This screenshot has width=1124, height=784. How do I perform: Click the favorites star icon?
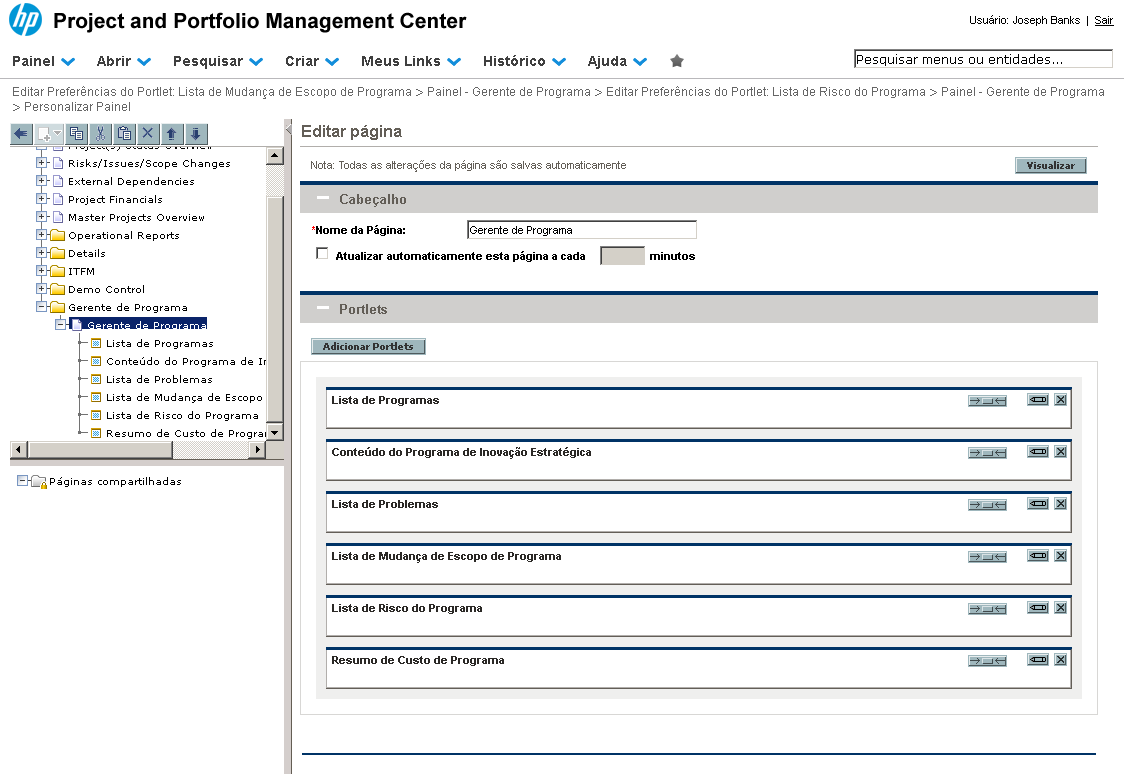pyautogui.click(x=677, y=61)
